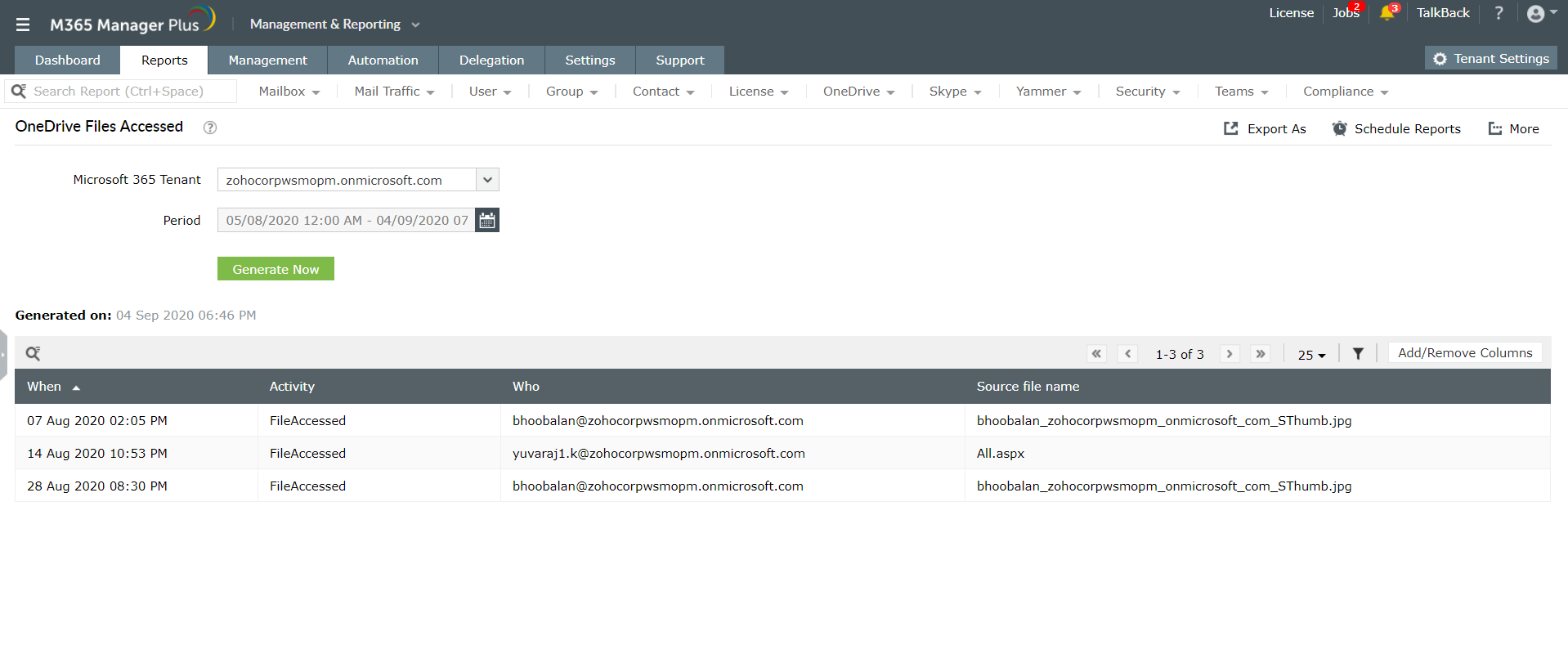Expand the Mailbox reports menu
This screenshot has width=1568, height=645.
coord(289,92)
